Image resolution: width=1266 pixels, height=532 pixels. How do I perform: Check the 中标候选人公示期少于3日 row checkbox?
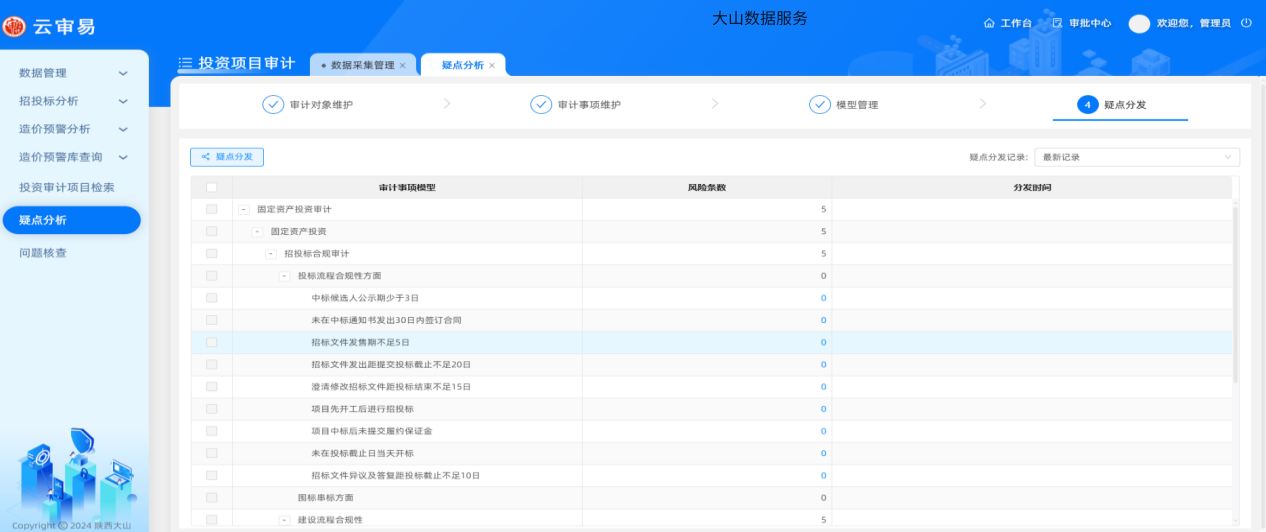(211, 298)
